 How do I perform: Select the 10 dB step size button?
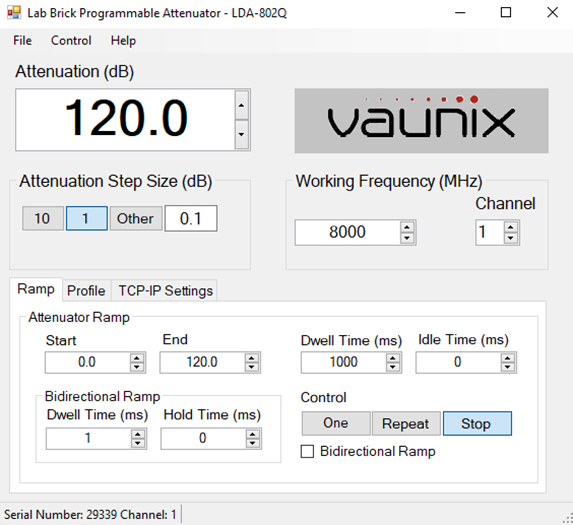(x=42, y=218)
